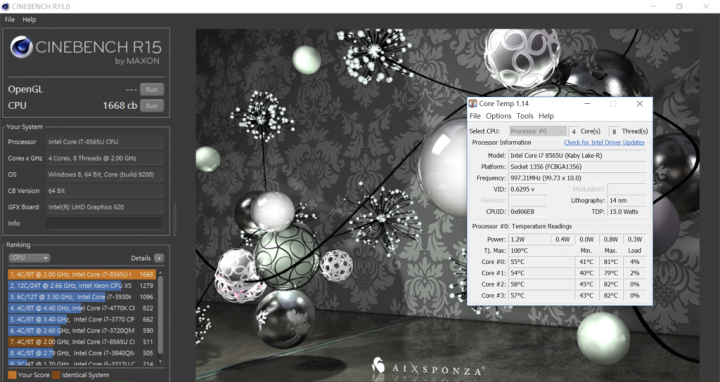Viewport: 720px width, 382px height.
Task: Click the Processor field Intel Core i7-8565U CPU
Action: (x=105, y=142)
